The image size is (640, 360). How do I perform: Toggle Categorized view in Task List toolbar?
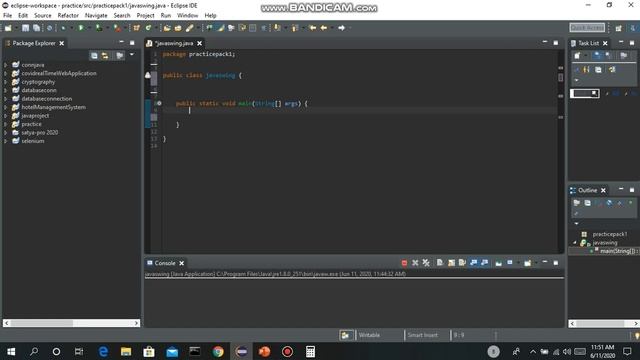(597, 56)
